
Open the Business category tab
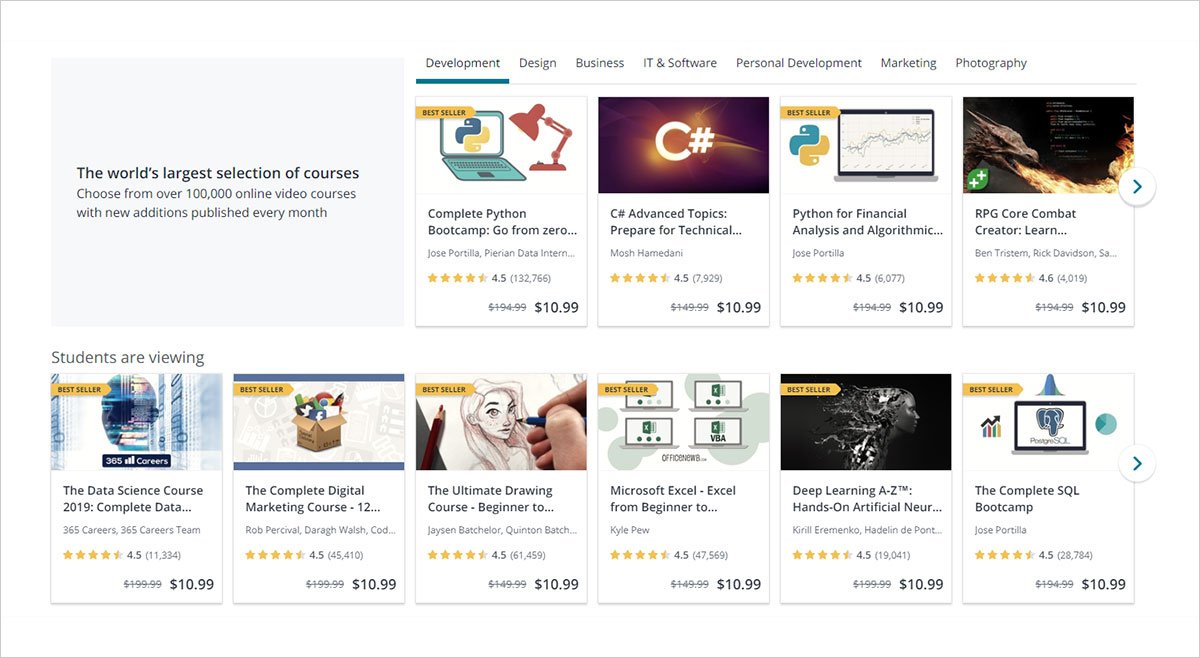tap(600, 63)
